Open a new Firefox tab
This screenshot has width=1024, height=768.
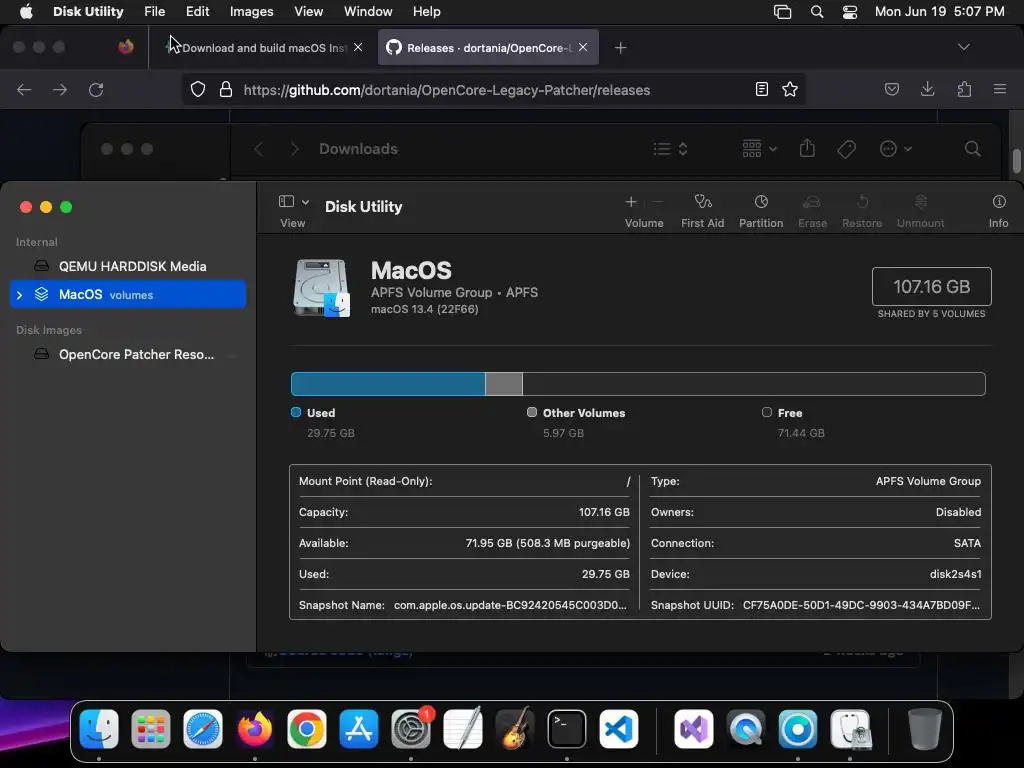click(x=620, y=48)
